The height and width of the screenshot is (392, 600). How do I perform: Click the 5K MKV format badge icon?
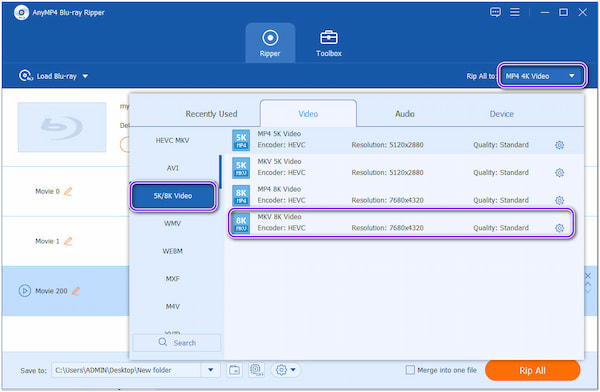(241, 168)
